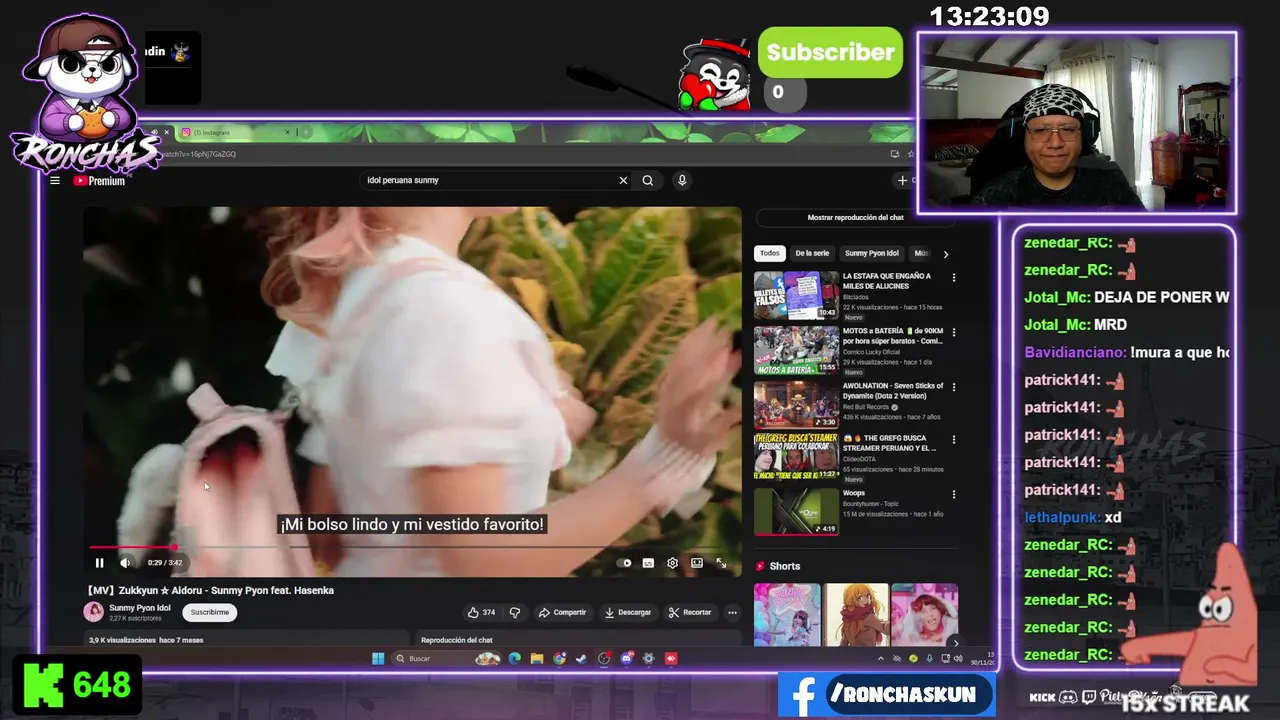Subscribe with the Suscribirme button
This screenshot has width=1280, height=720.
pyautogui.click(x=209, y=612)
